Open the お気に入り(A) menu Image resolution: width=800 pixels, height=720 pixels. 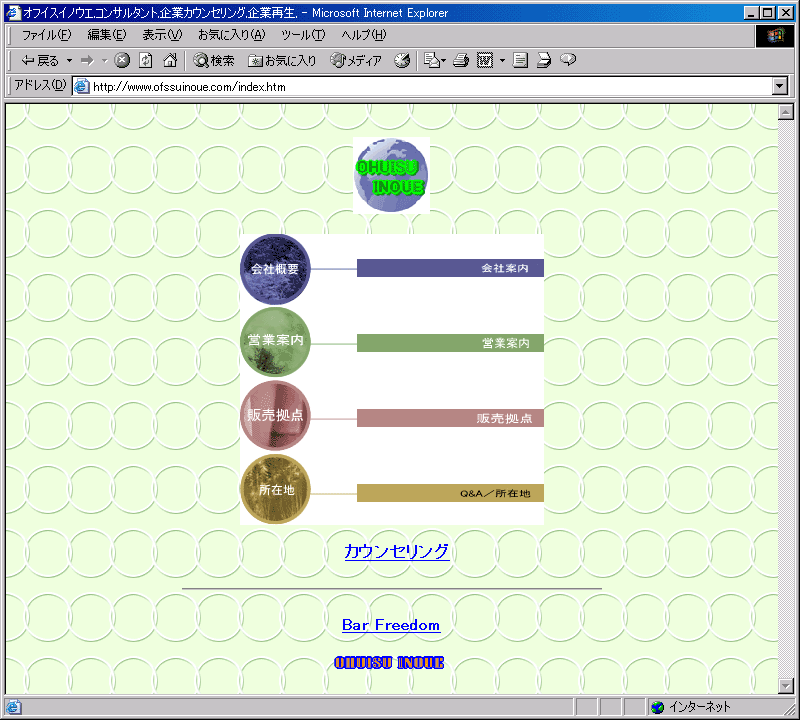(232, 35)
